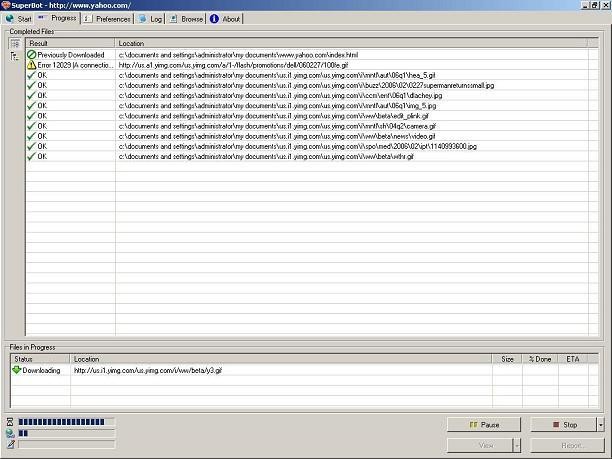Select the tree view icon in Completed Files
Image resolution: width=612 pixels, height=459 pixels.
[x=15, y=56]
